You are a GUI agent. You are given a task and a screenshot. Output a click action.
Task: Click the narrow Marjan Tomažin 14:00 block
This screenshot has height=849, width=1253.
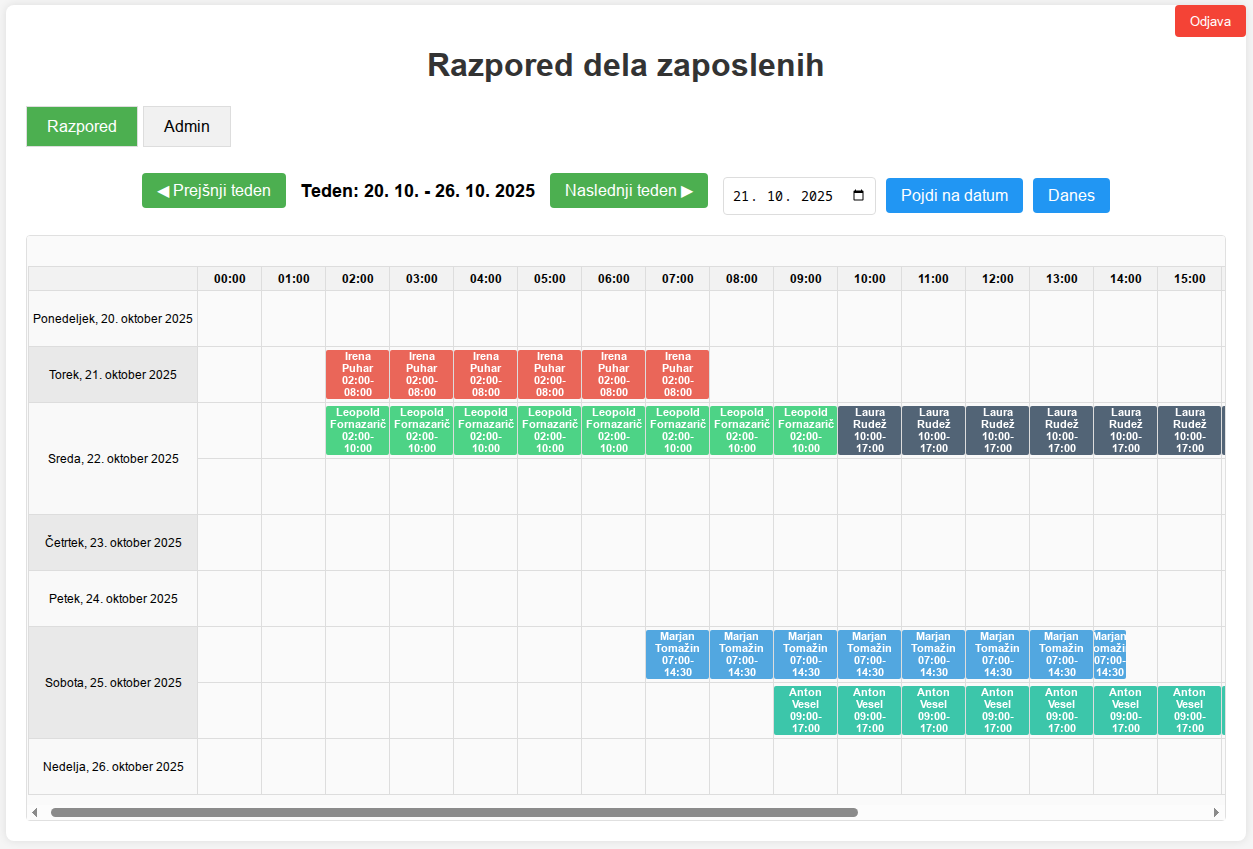1110,655
